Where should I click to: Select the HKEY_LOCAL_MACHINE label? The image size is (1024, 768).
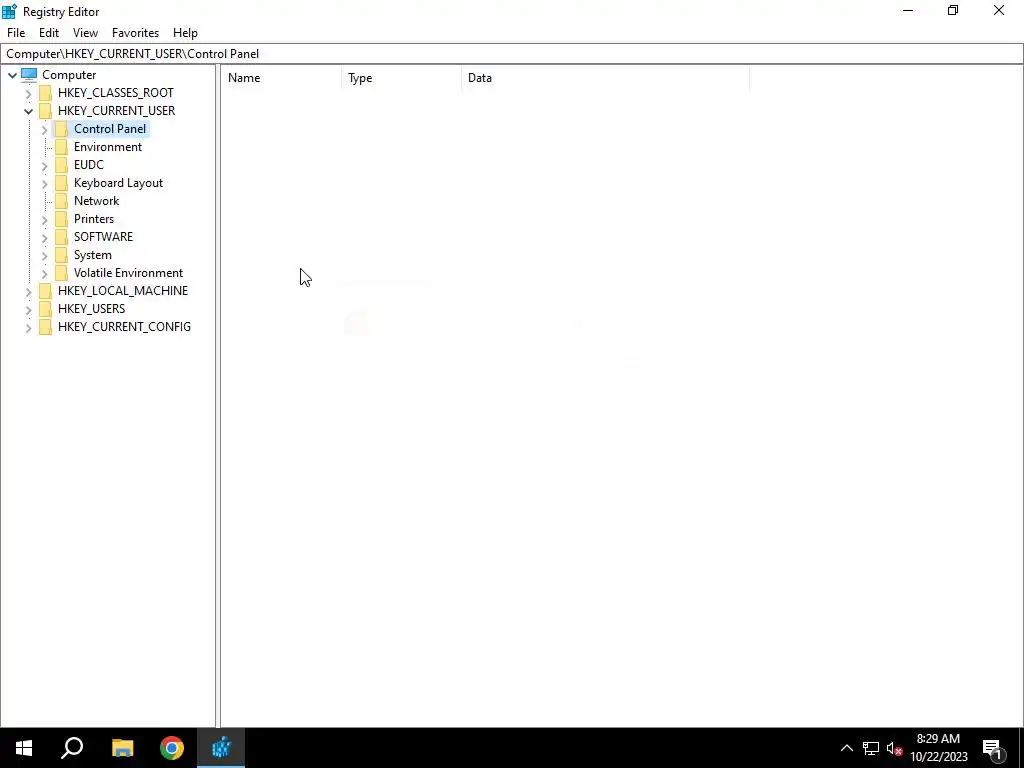click(x=123, y=291)
